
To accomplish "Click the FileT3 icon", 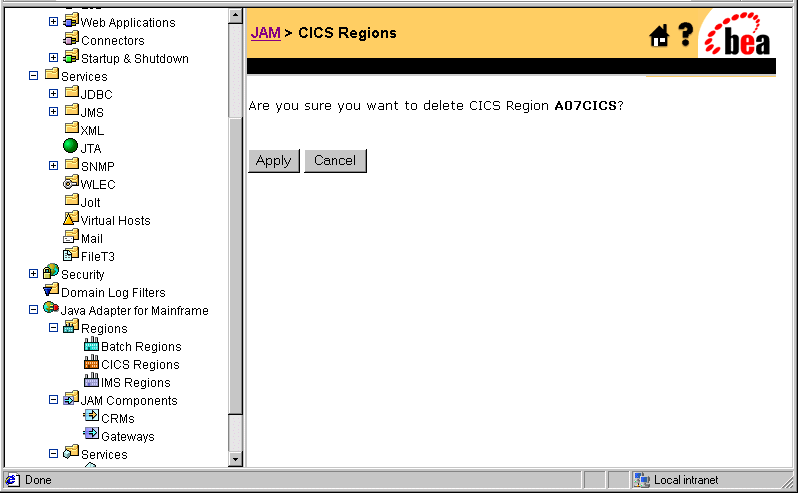I will (x=71, y=253).
